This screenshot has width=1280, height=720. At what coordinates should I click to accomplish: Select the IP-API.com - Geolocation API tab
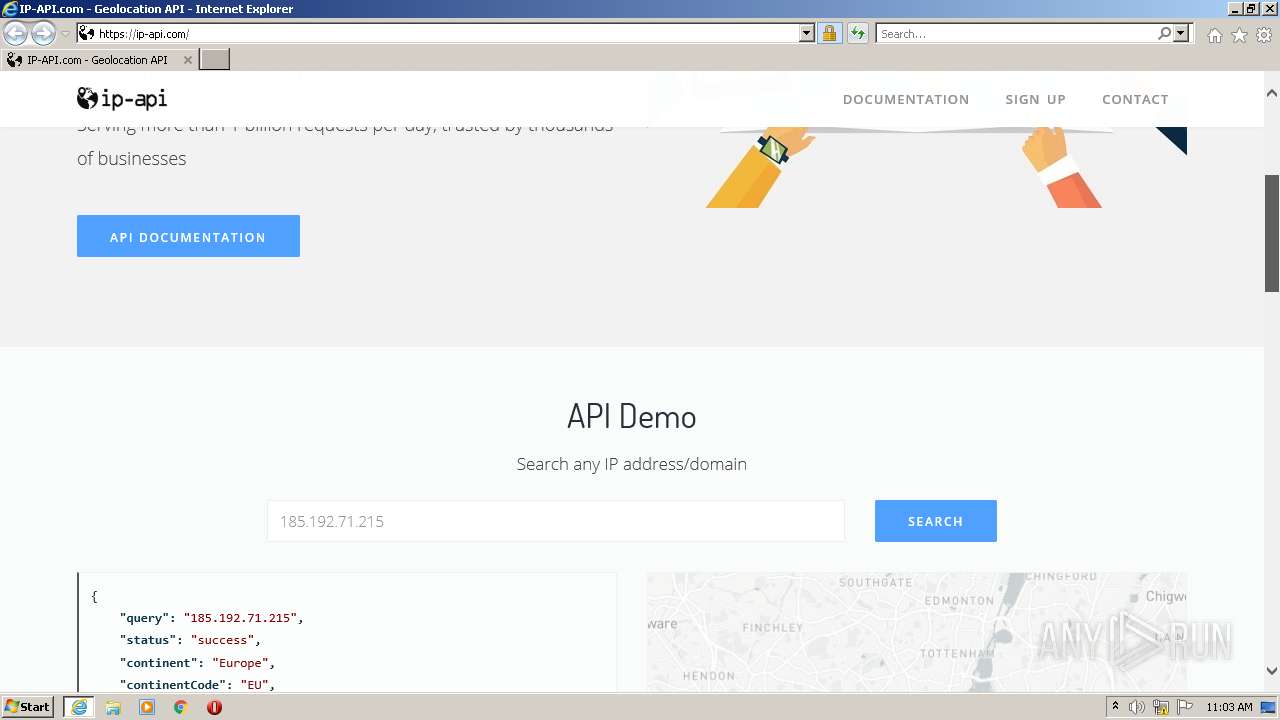[x=97, y=60]
